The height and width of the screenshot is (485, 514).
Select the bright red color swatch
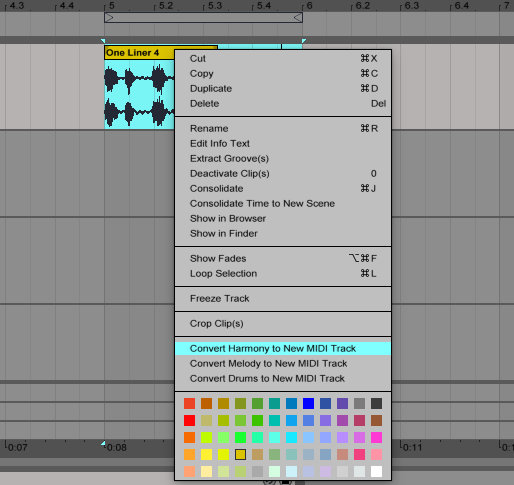189,420
